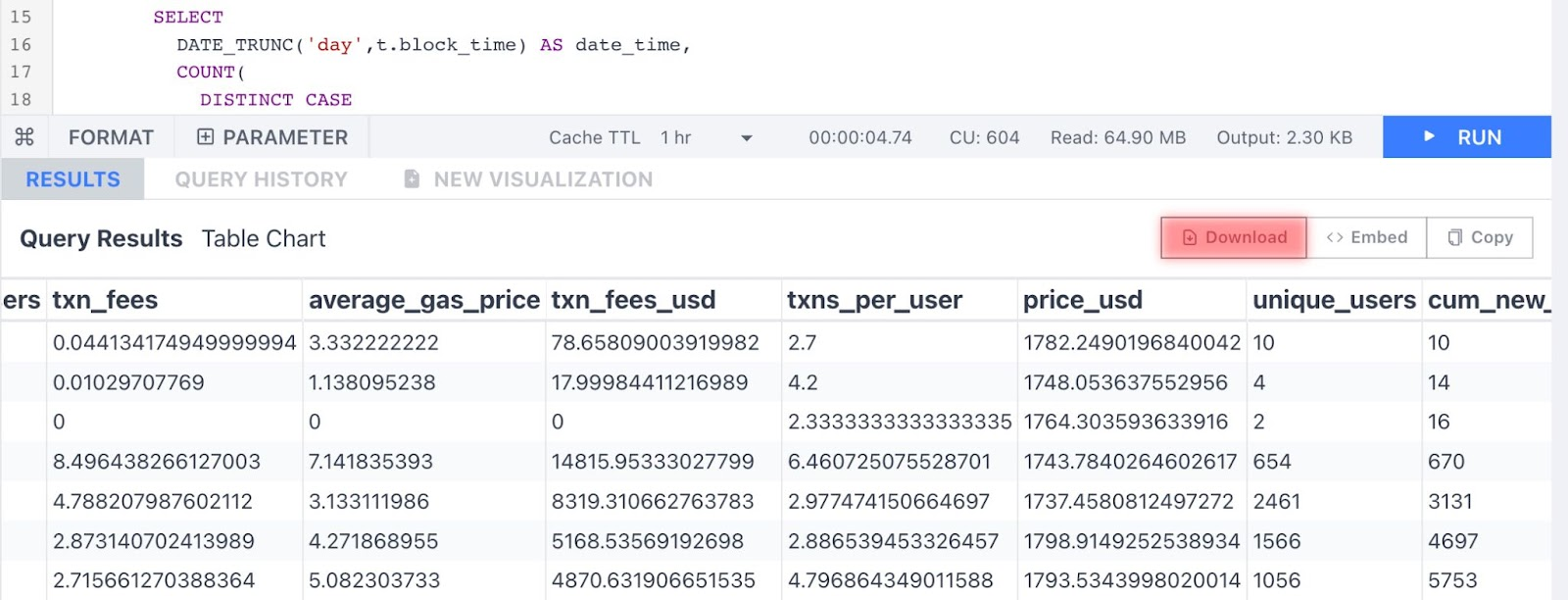Click the DISTINCT CASE code line
1568x600 pixels.
click(275, 100)
